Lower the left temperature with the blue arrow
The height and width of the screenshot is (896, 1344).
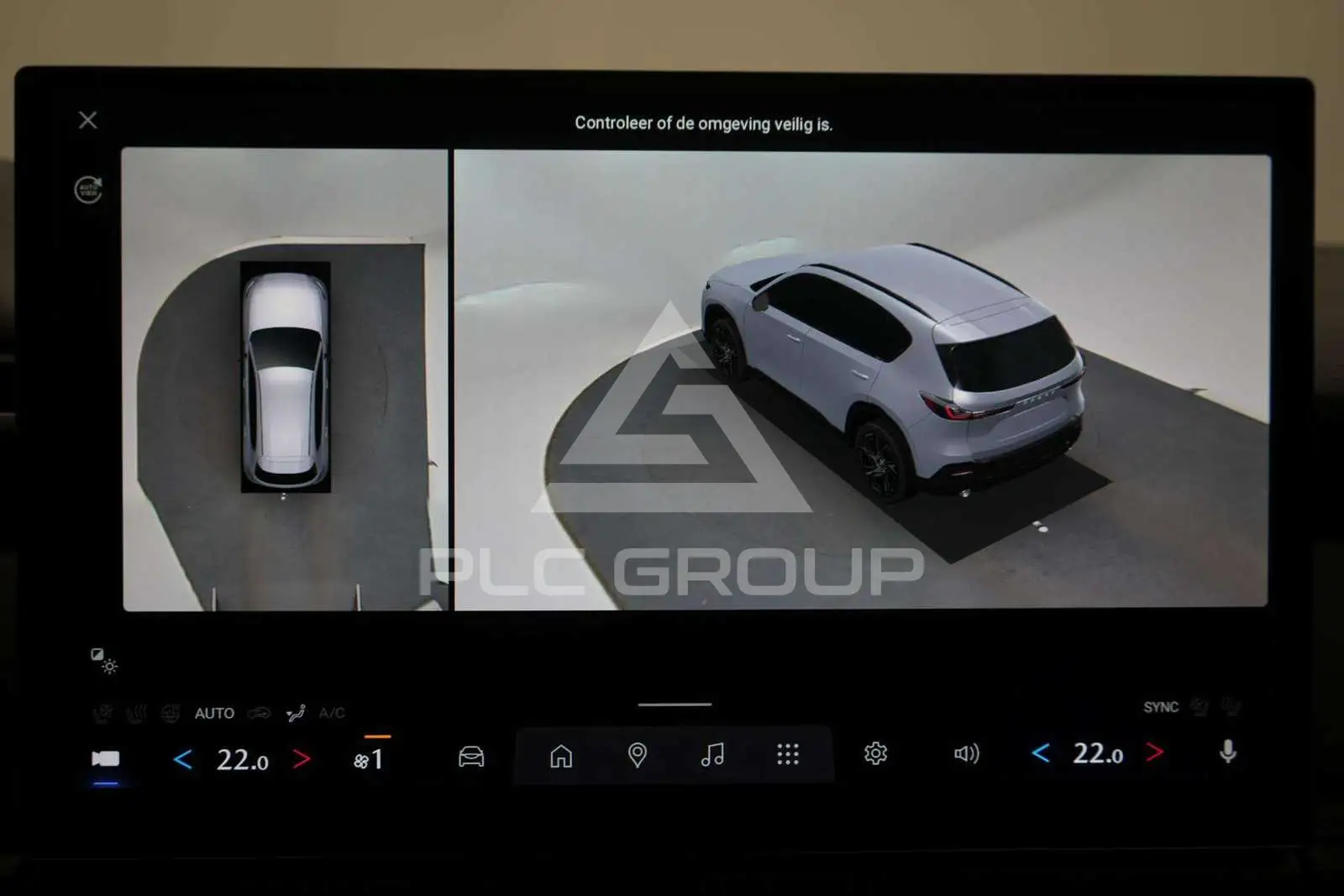[x=182, y=760]
